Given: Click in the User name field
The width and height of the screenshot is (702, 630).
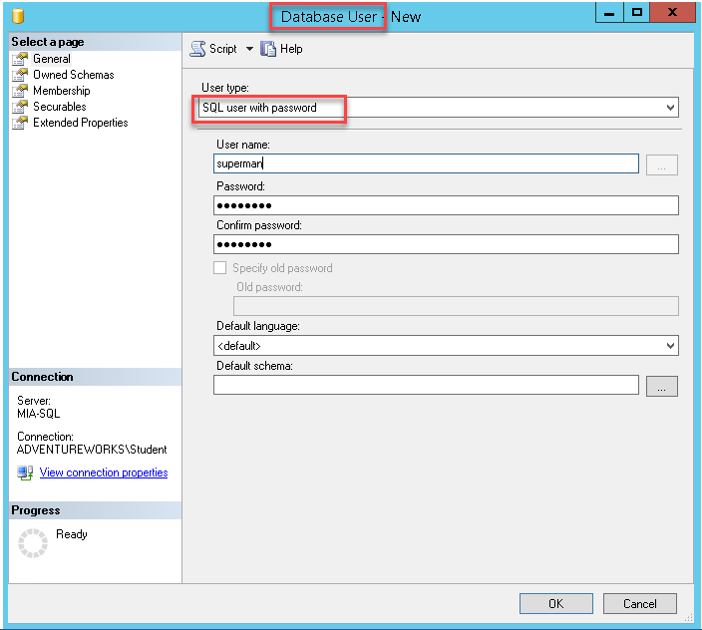Looking at the screenshot, I should (x=426, y=164).
